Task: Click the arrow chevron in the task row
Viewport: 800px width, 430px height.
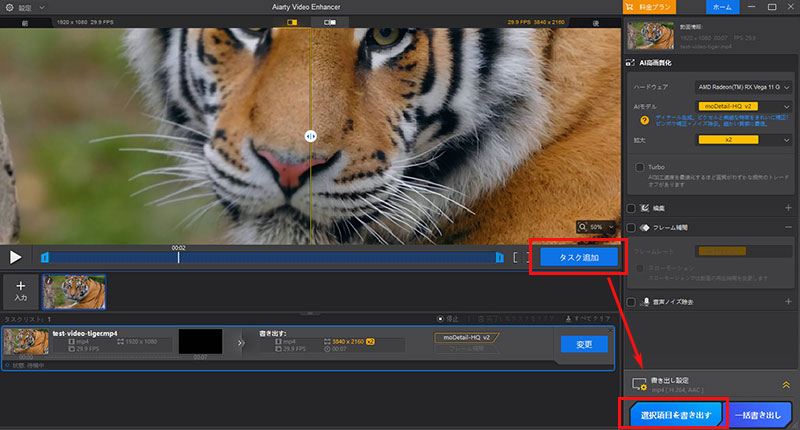Action: (x=240, y=343)
